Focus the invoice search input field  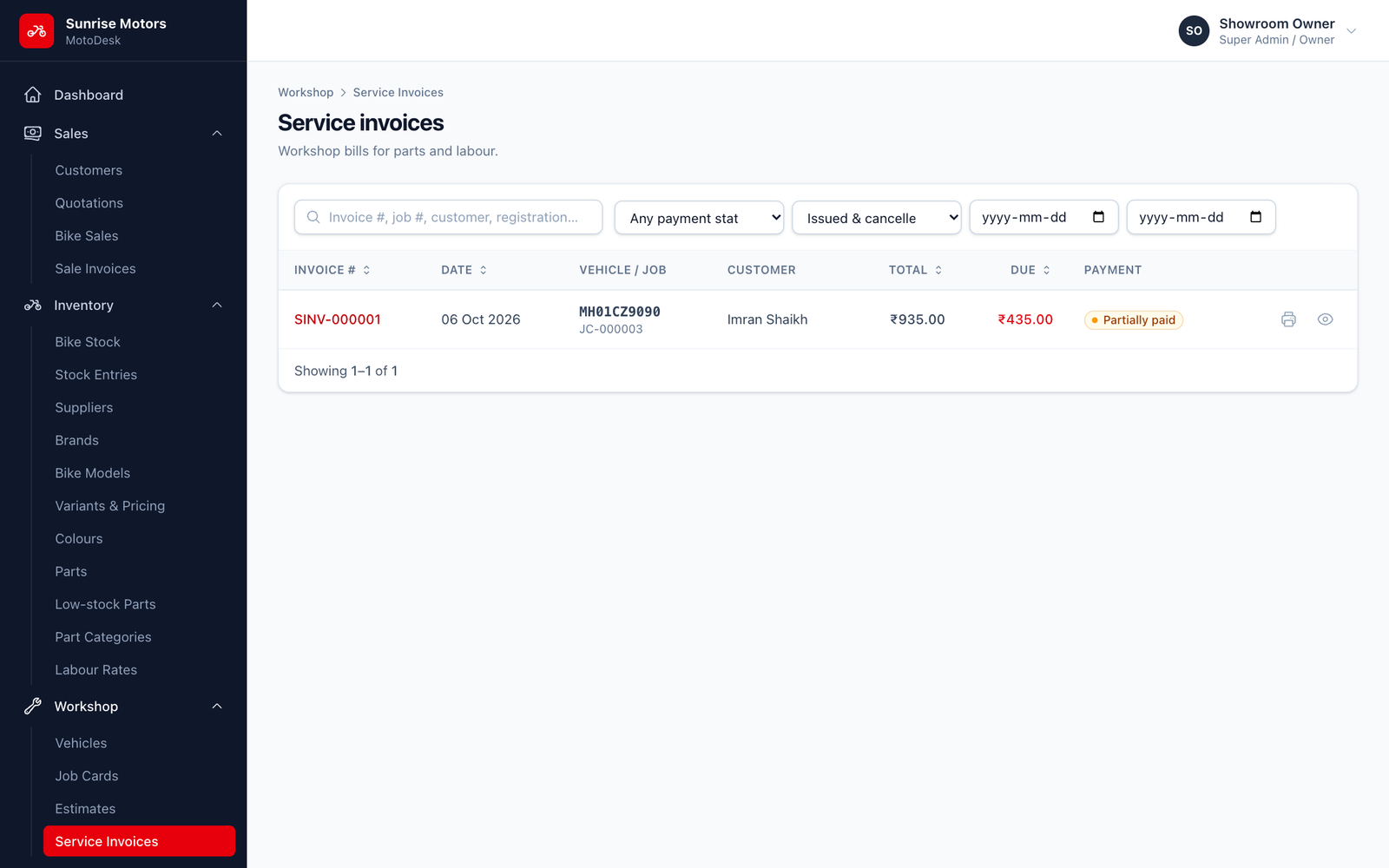[x=448, y=217]
